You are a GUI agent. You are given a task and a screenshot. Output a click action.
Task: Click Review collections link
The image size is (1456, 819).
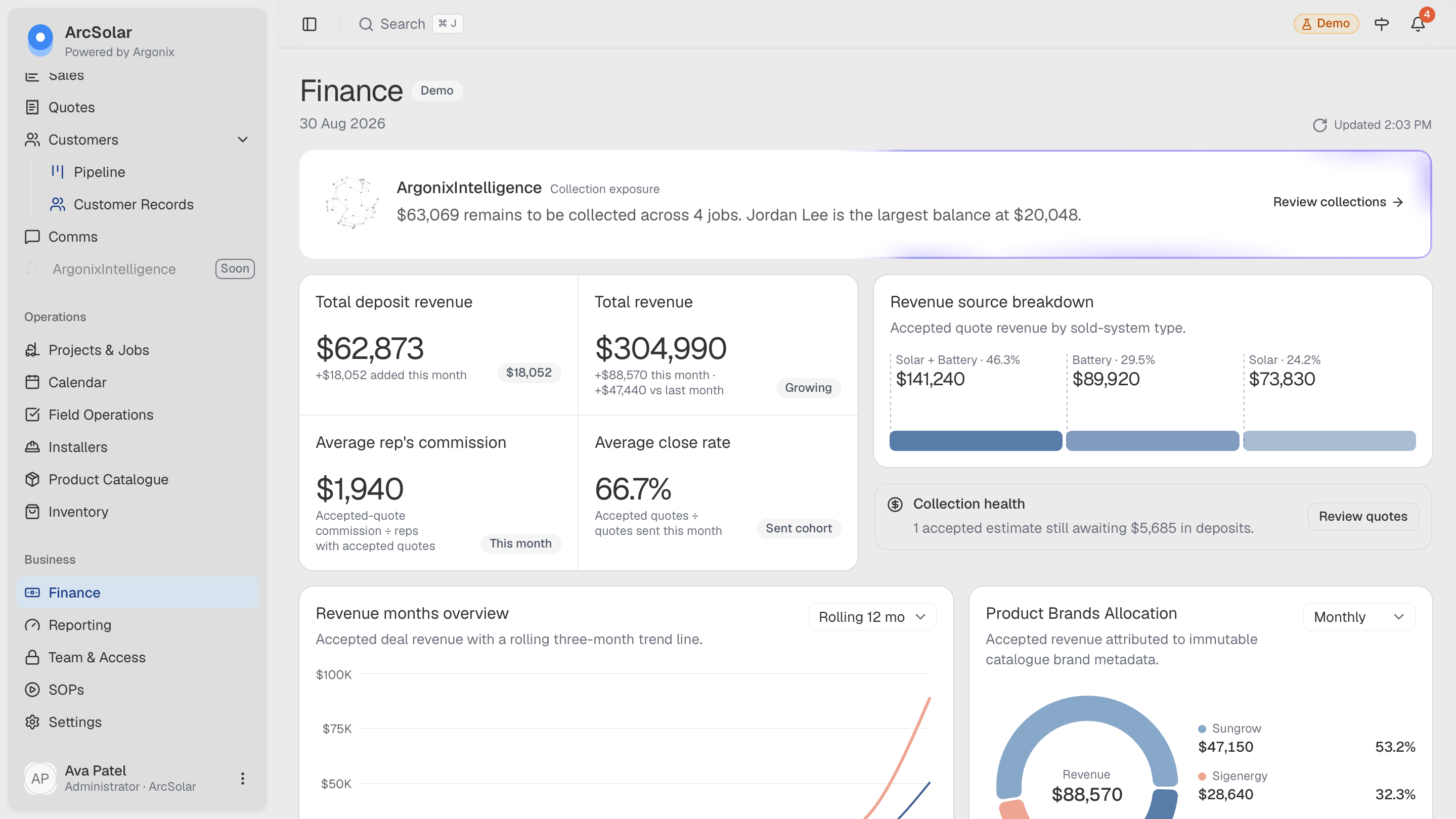pyautogui.click(x=1338, y=202)
